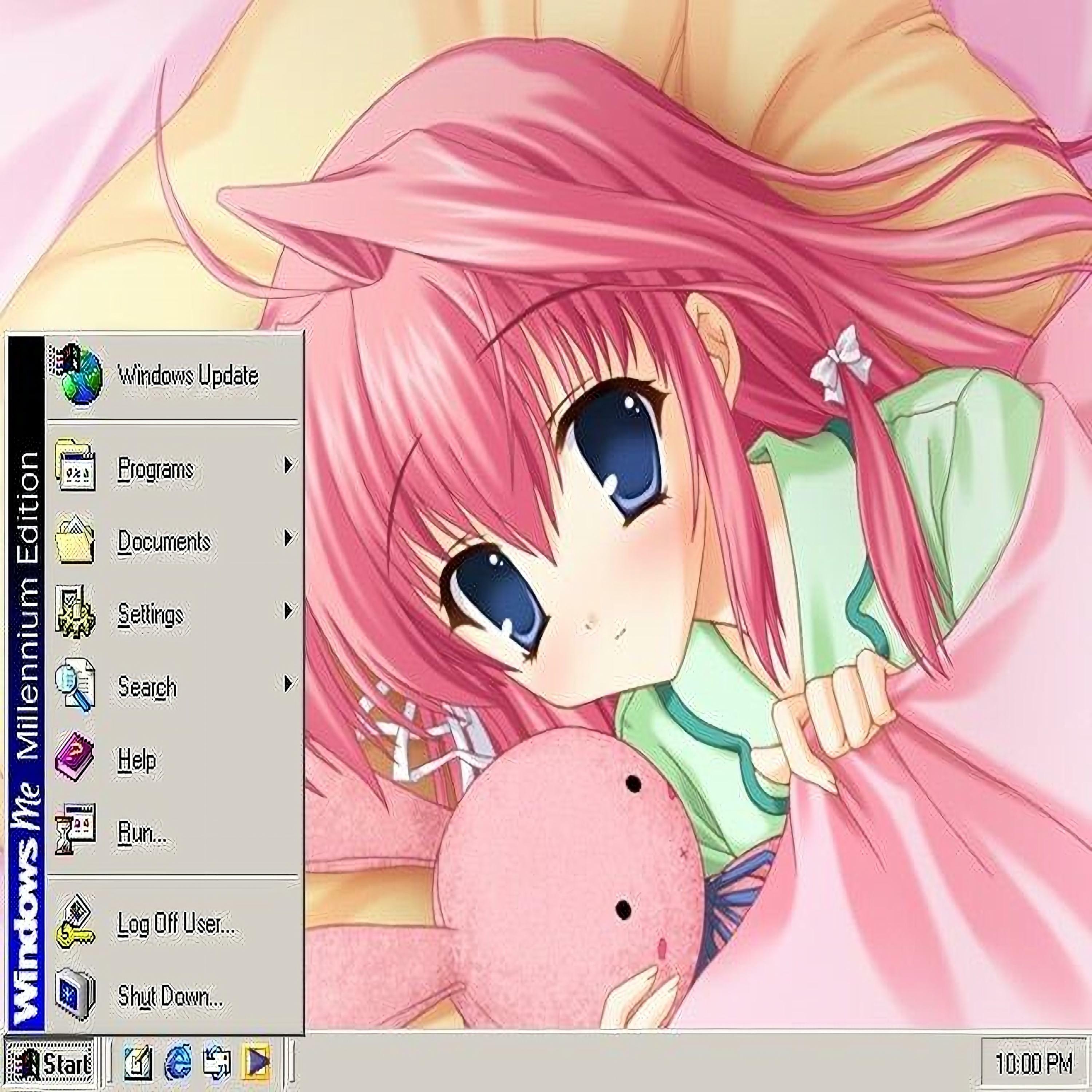The height and width of the screenshot is (1092, 1092).
Task: Open Outlook Express from Quick Launch
Action: pyautogui.click(x=217, y=1063)
